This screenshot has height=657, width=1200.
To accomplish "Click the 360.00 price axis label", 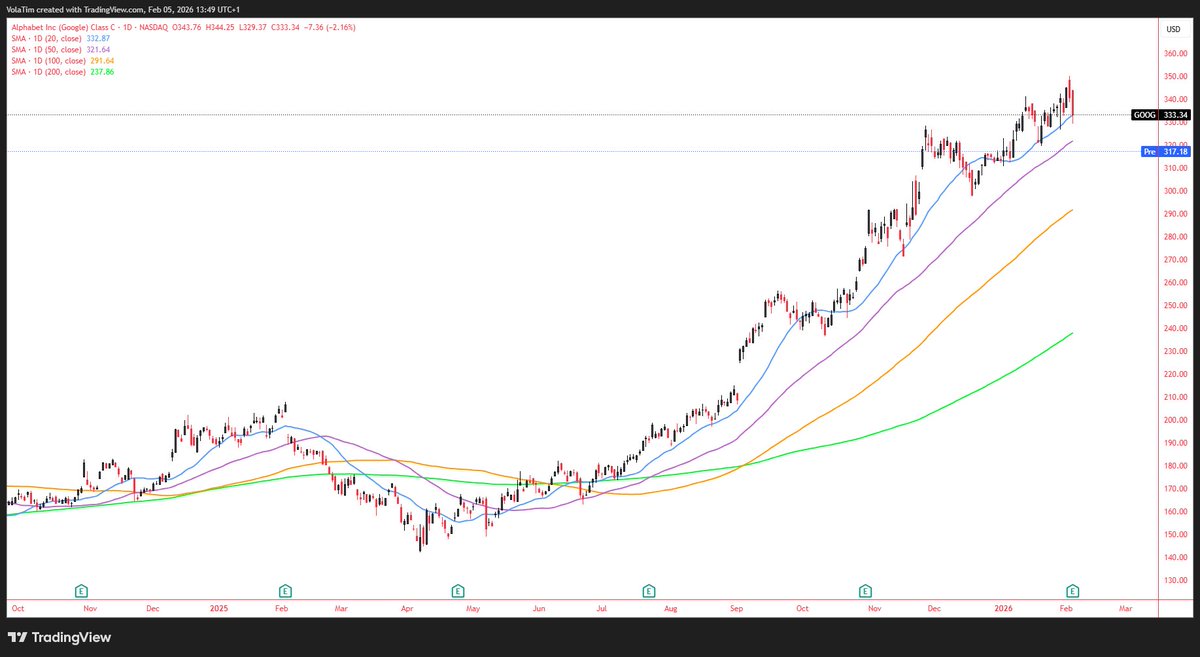I will 1173,54.
